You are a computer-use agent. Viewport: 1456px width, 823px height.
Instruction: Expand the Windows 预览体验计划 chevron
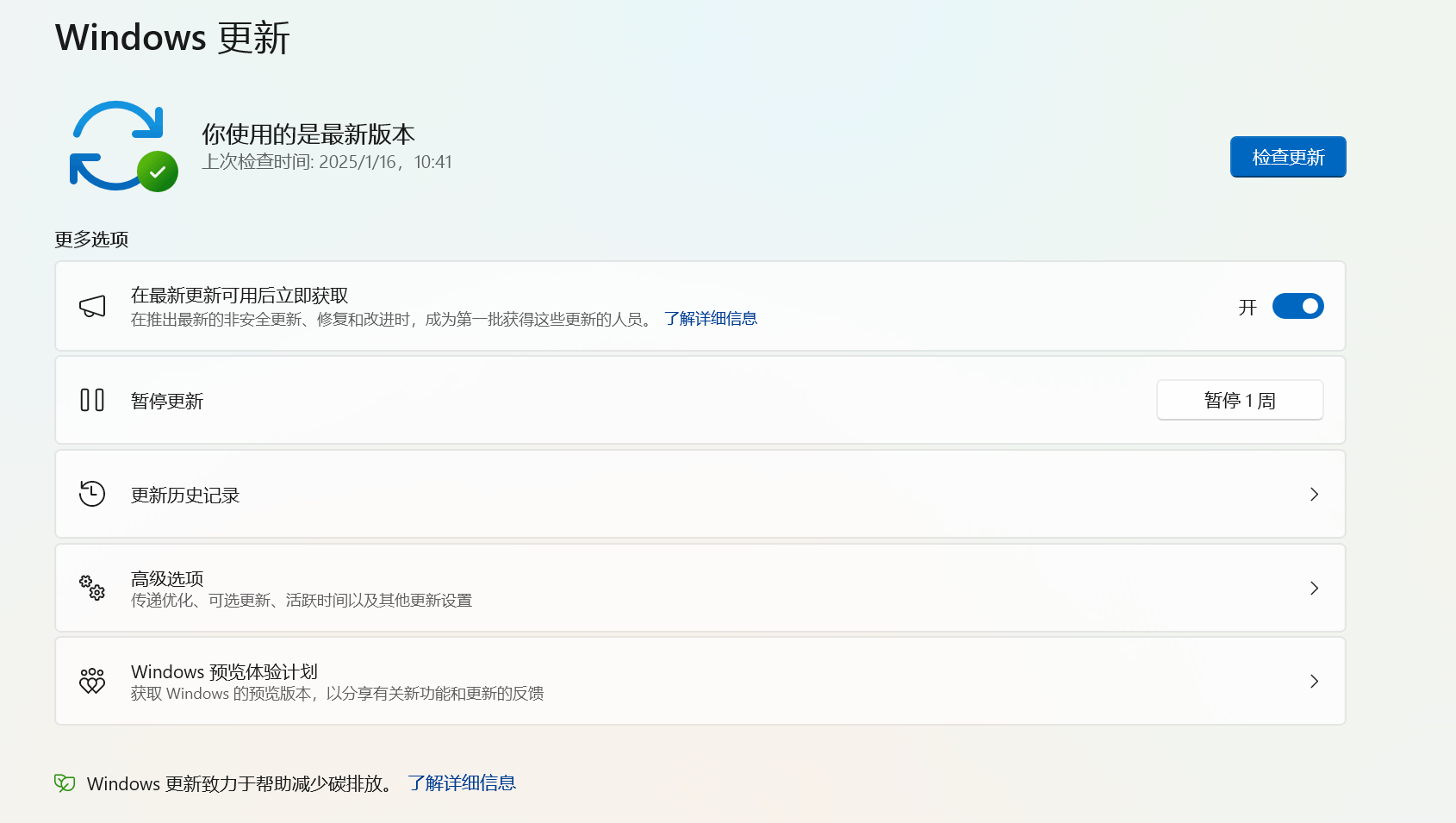[1314, 681]
